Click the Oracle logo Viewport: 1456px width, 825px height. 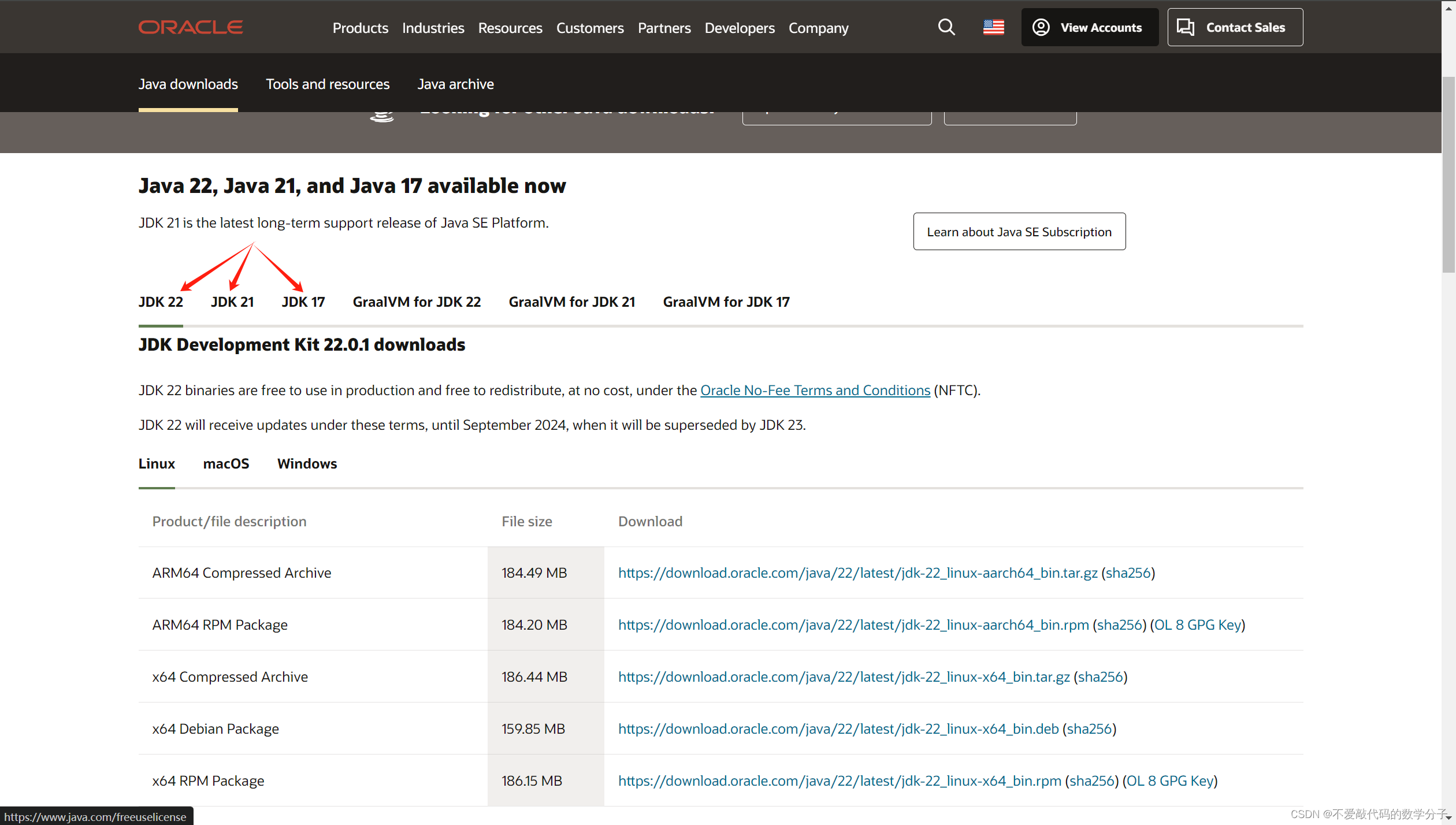[191, 27]
